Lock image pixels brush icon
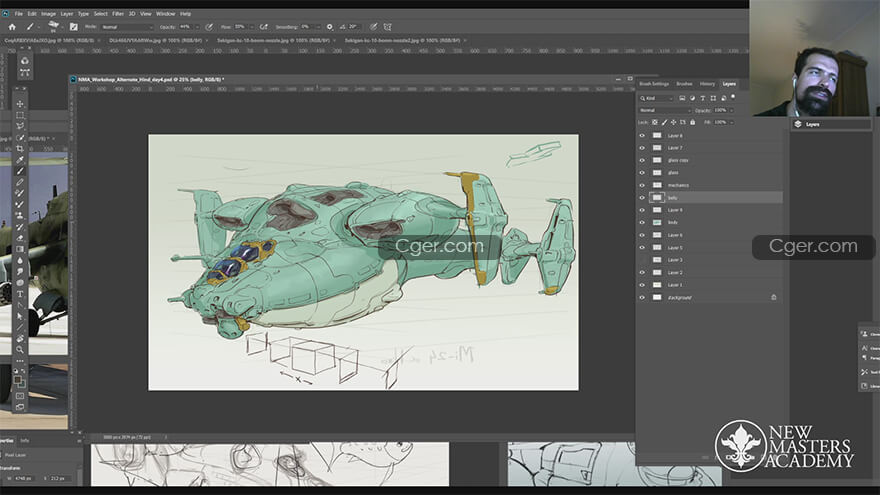Viewport: 880px width, 495px height. click(664, 122)
